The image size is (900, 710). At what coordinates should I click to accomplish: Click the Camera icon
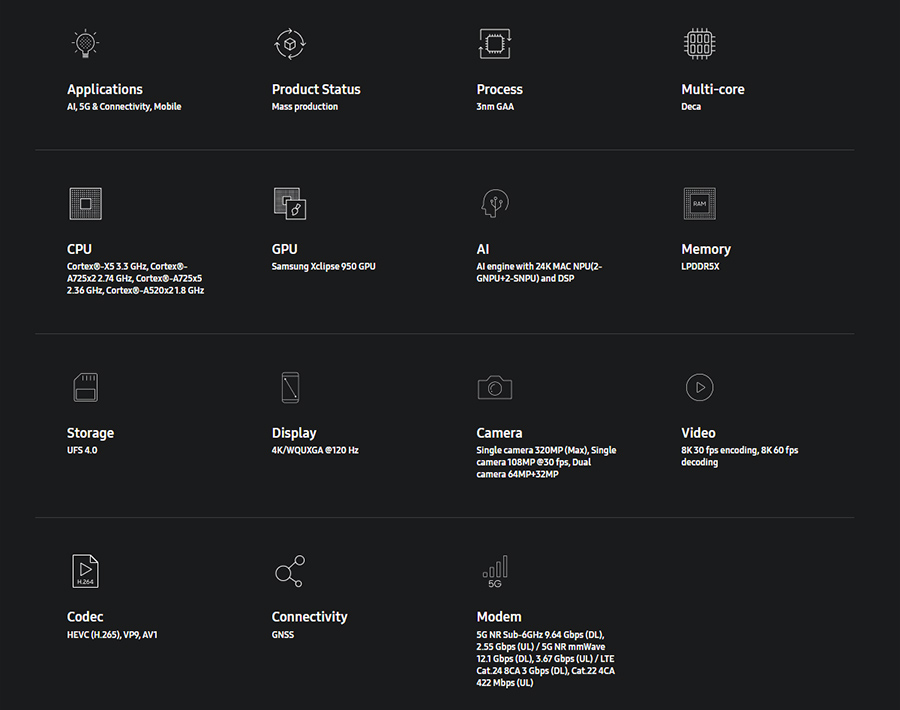tap(495, 387)
